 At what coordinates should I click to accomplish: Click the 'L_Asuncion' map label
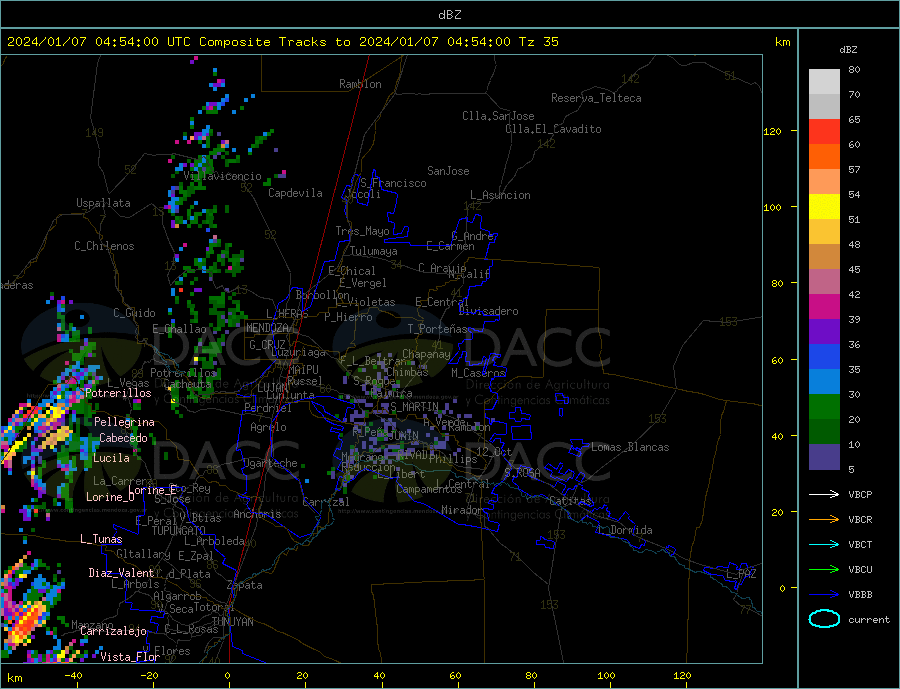501,195
